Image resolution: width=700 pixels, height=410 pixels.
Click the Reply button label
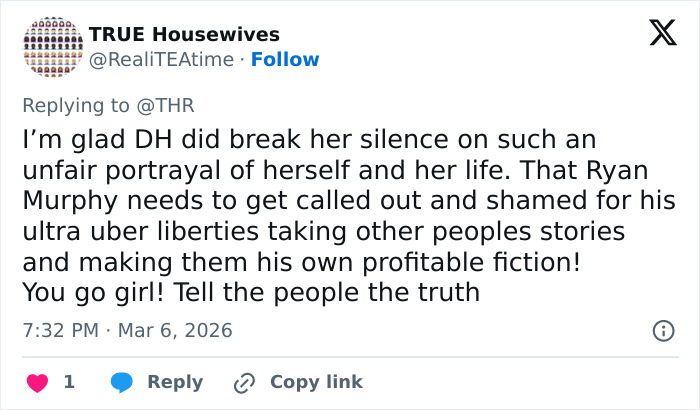tap(175, 382)
